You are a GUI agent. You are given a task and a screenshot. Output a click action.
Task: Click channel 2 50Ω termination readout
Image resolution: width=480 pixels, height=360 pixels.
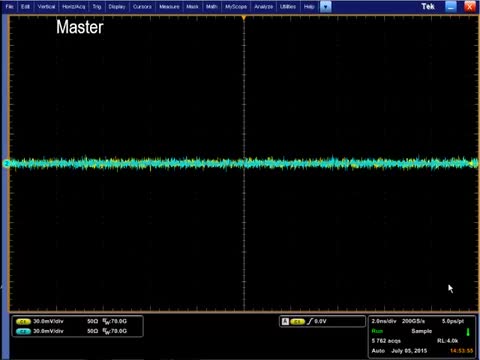click(93, 331)
